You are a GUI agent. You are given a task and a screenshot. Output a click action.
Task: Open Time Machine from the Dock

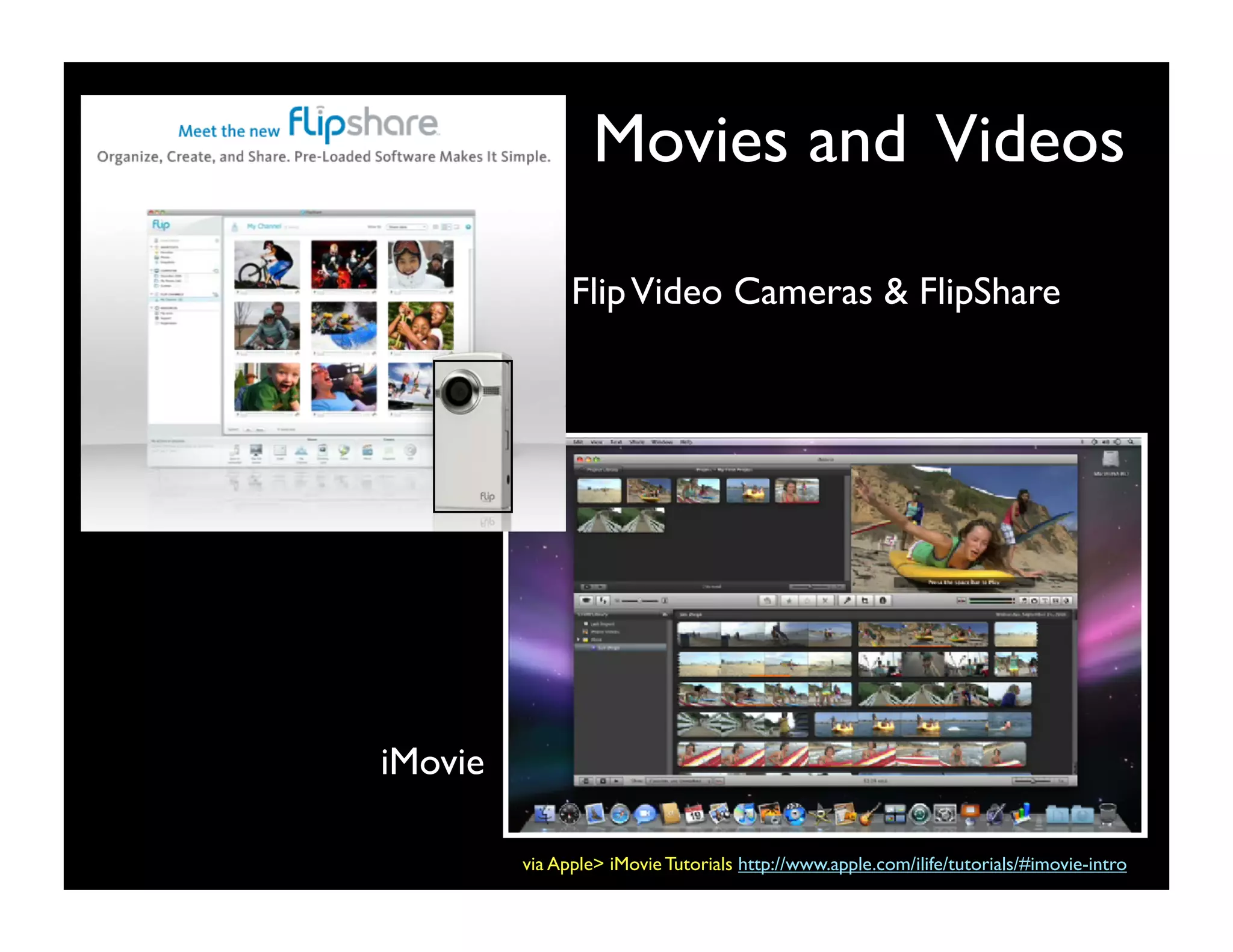click(920, 814)
